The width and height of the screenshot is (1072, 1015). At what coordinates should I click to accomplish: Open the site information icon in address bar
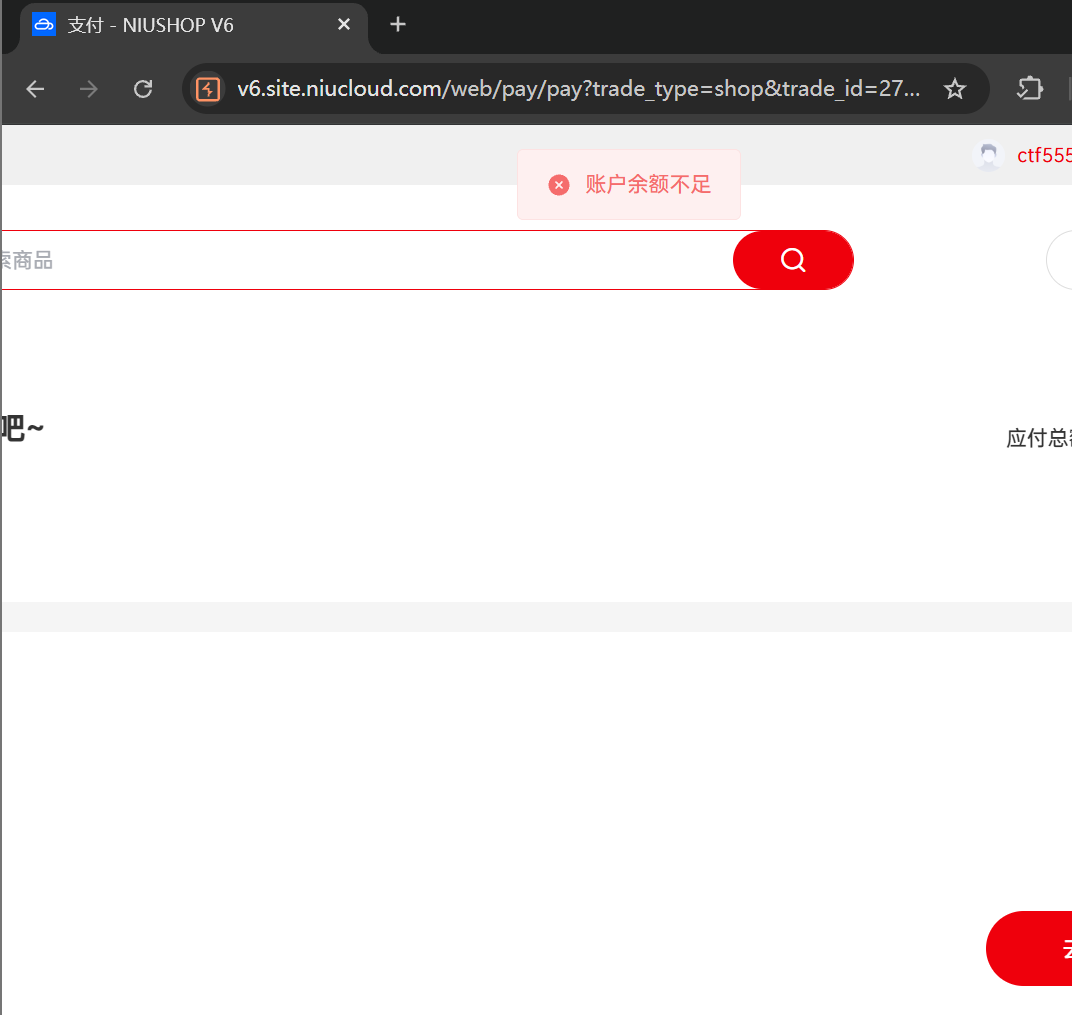(x=208, y=89)
